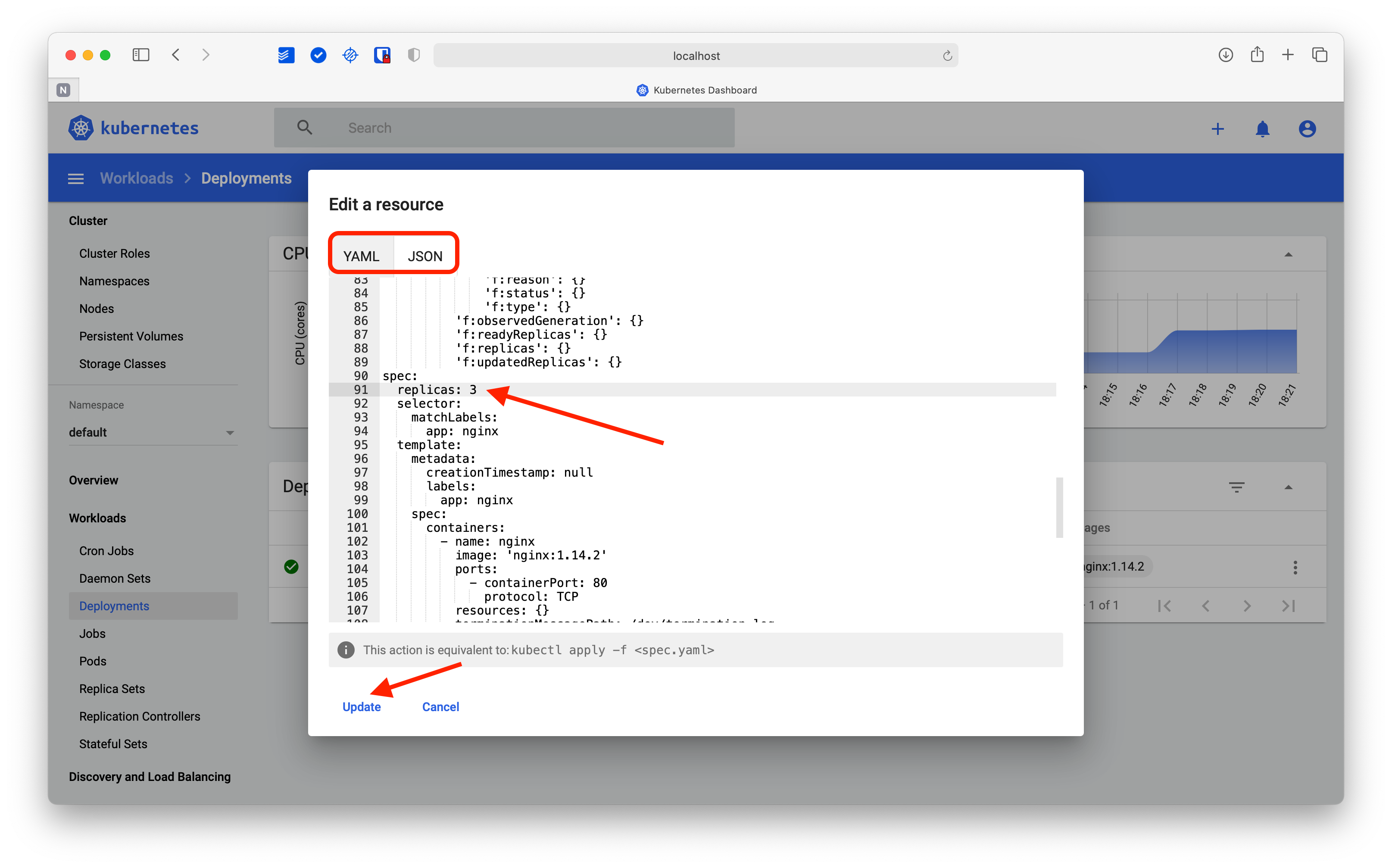Open Storage Classes in sidebar
The height and width of the screenshot is (868, 1392).
coord(122,363)
